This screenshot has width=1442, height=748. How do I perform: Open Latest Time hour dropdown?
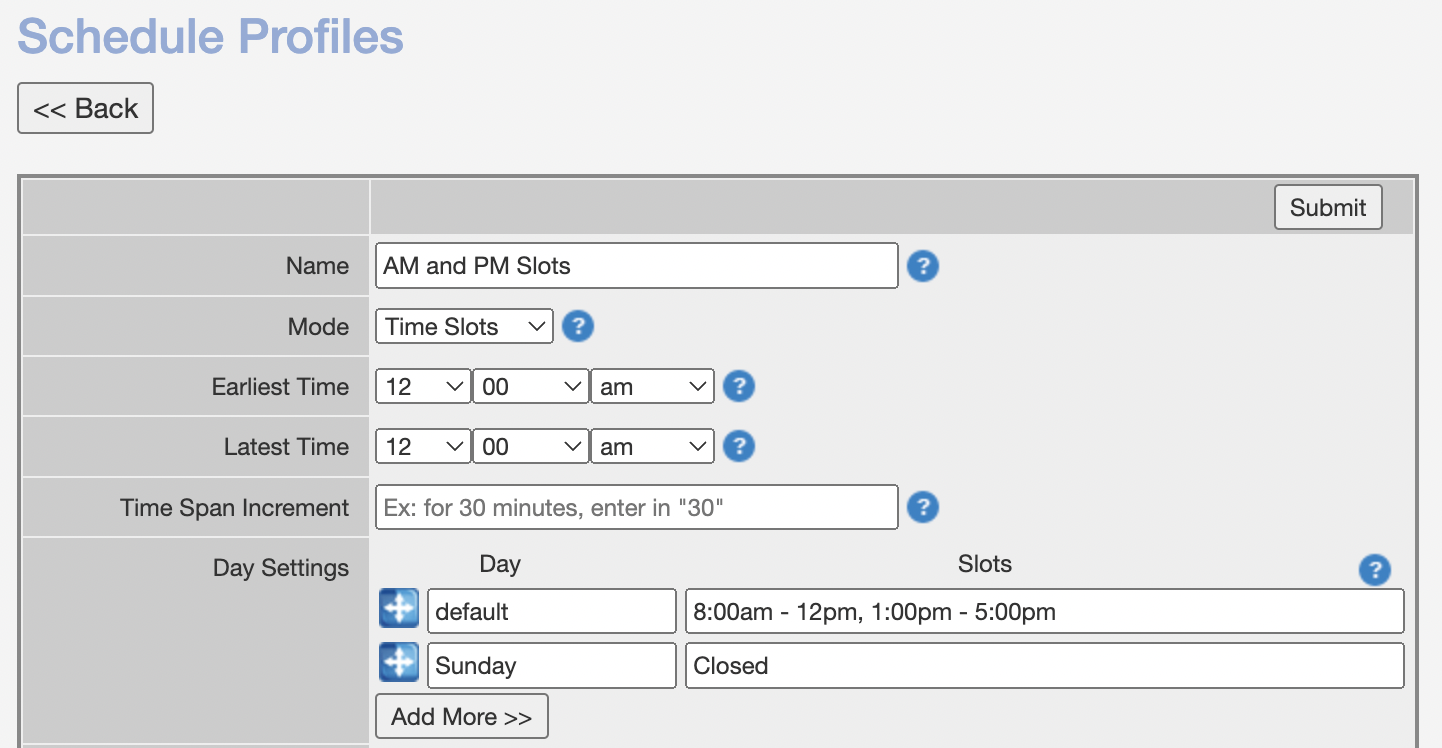click(x=423, y=447)
